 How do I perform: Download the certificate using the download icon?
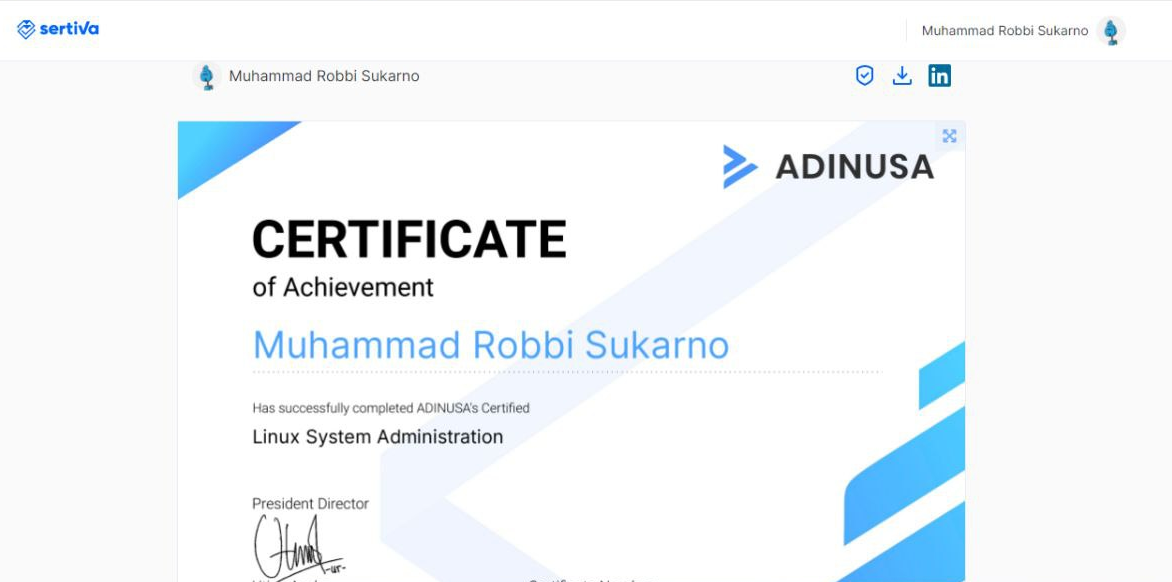[x=902, y=76]
